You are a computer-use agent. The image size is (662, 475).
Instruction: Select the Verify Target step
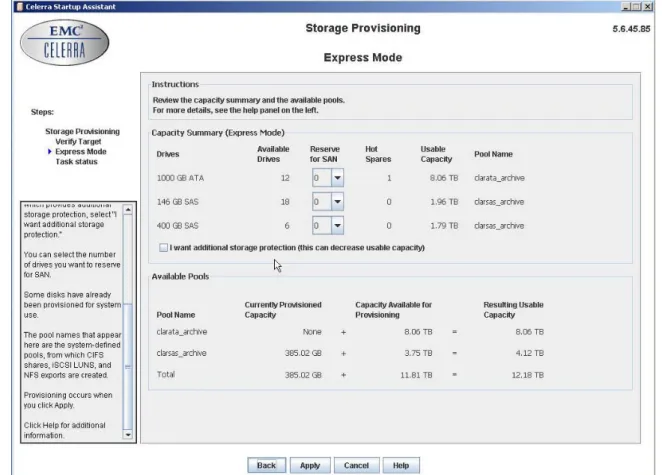pyautogui.click(x=78, y=141)
